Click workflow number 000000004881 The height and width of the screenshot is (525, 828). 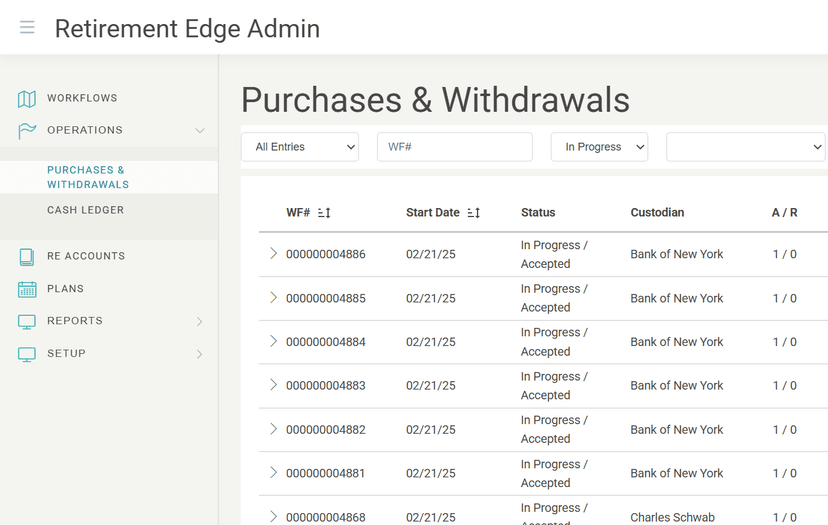(326, 473)
